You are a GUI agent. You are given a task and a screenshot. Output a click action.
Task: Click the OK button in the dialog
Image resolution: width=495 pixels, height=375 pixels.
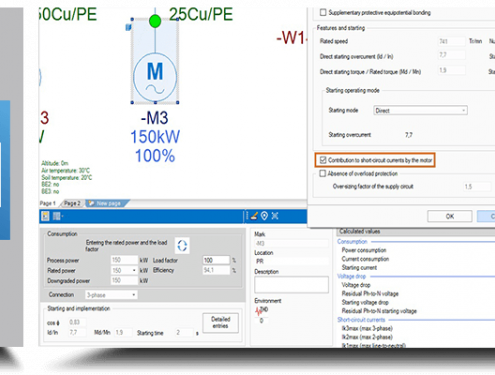tap(450, 216)
